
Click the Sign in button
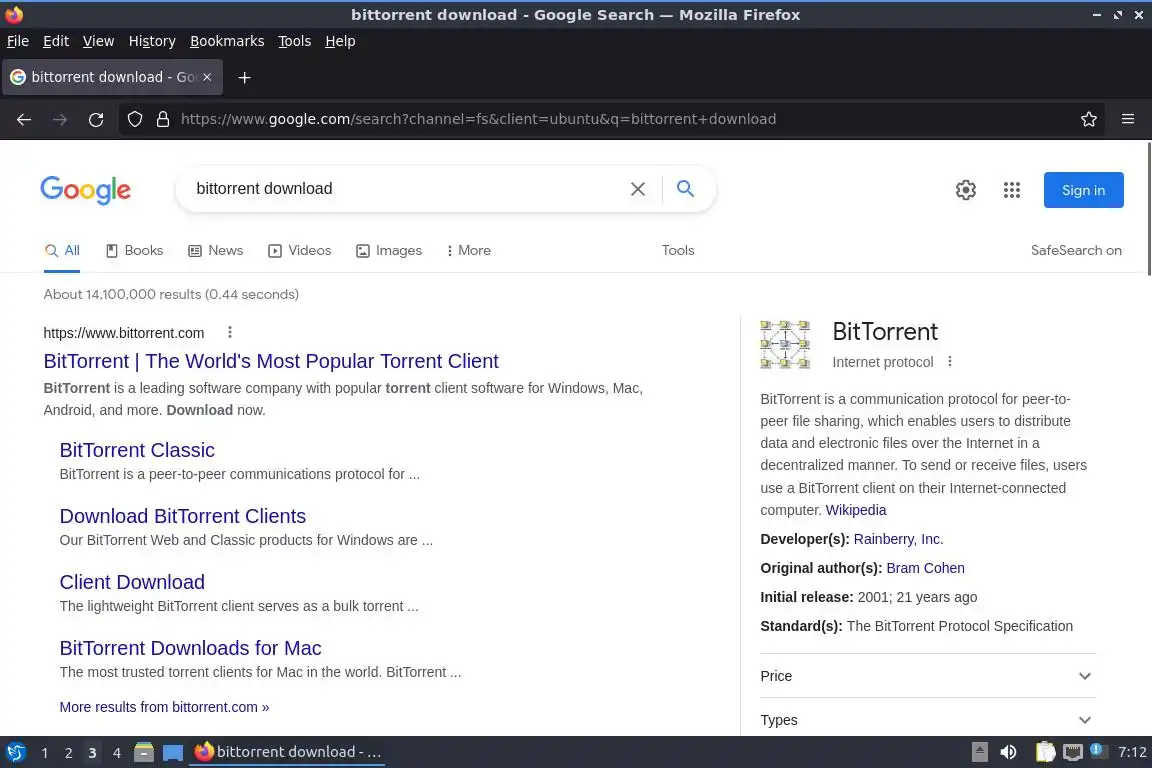pyautogui.click(x=1083, y=190)
